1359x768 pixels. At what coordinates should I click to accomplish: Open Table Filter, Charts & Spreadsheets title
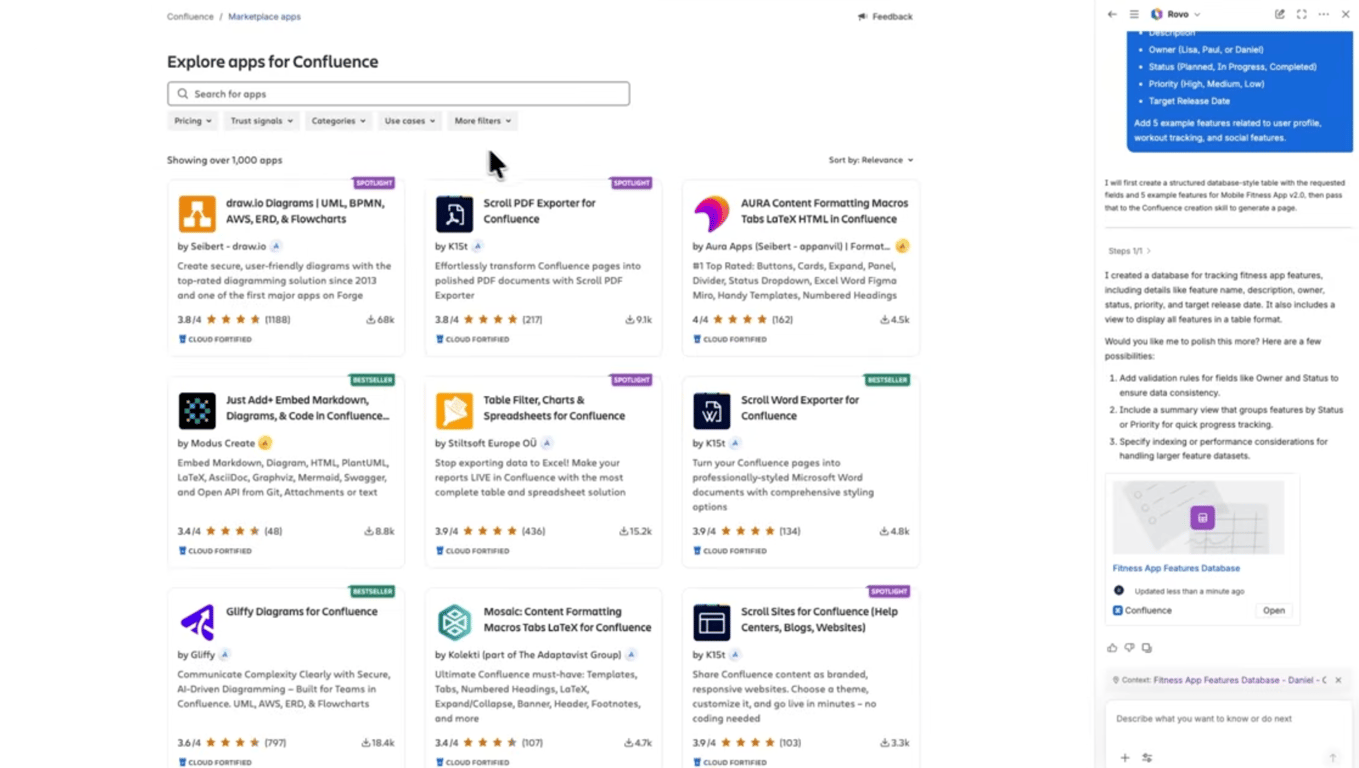[554, 408]
